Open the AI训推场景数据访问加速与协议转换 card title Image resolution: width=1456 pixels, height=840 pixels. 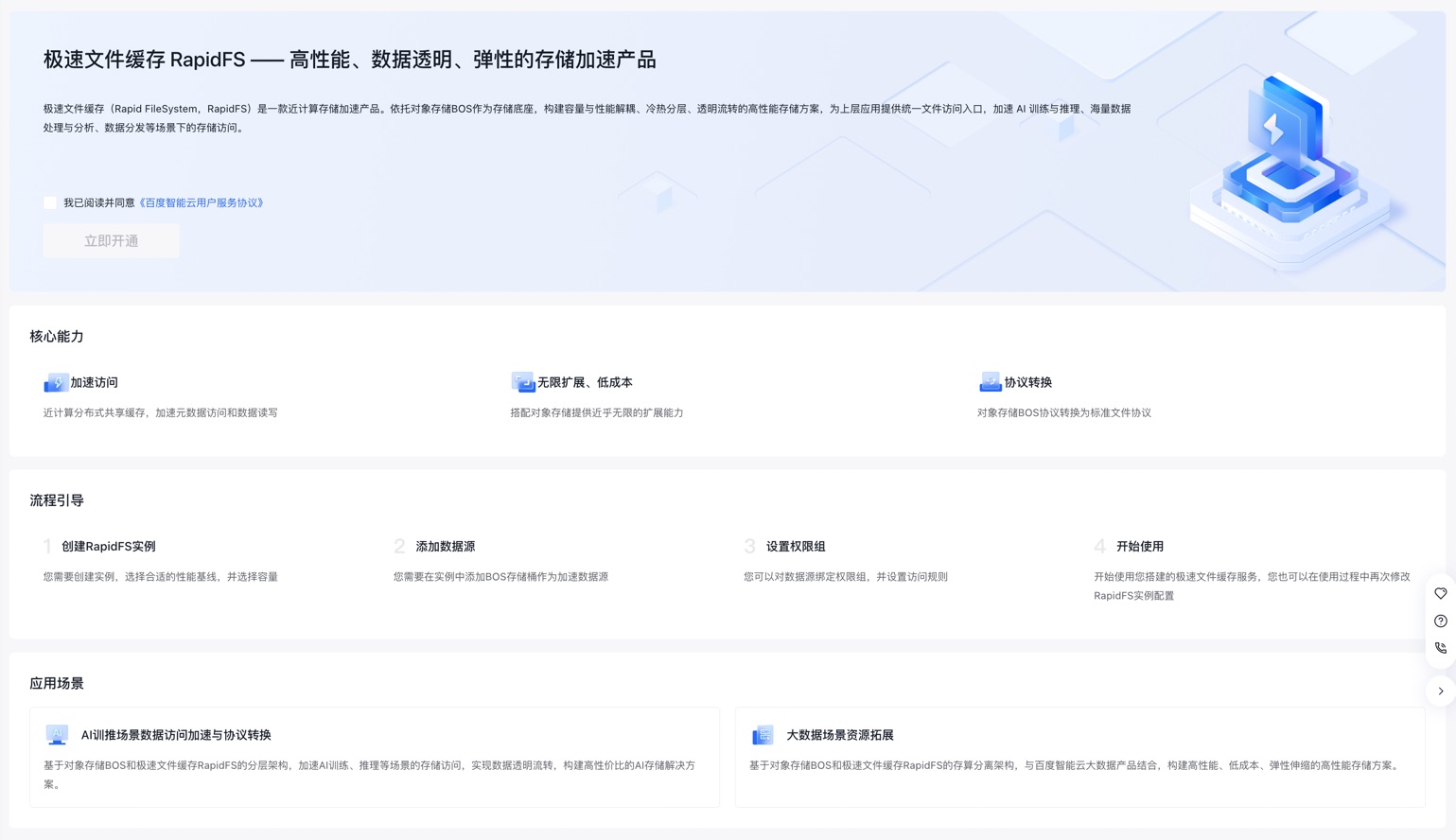[x=176, y=735]
